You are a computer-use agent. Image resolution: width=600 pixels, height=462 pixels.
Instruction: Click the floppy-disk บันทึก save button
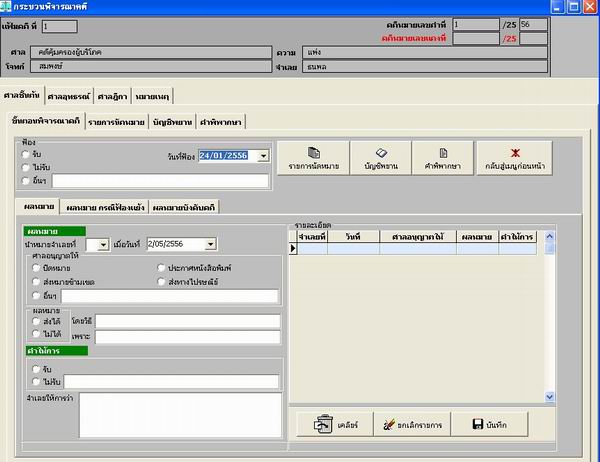(489, 424)
